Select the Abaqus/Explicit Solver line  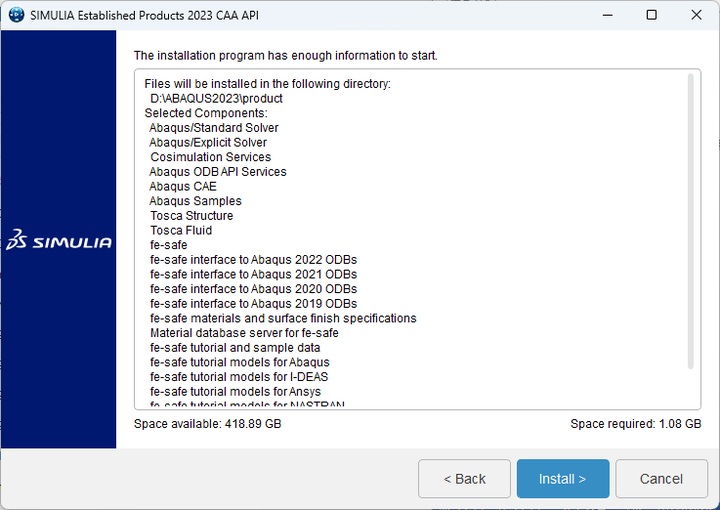point(208,143)
